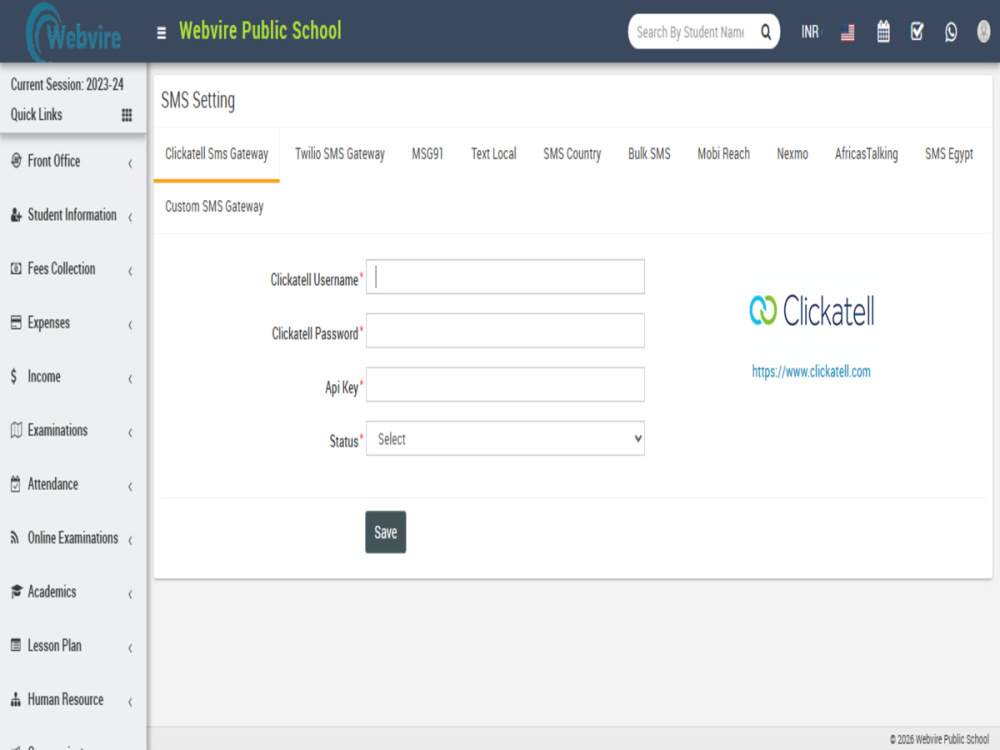Expand the Human Resource chevron
Viewport: 1000px width, 750px height.
point(130,702)
